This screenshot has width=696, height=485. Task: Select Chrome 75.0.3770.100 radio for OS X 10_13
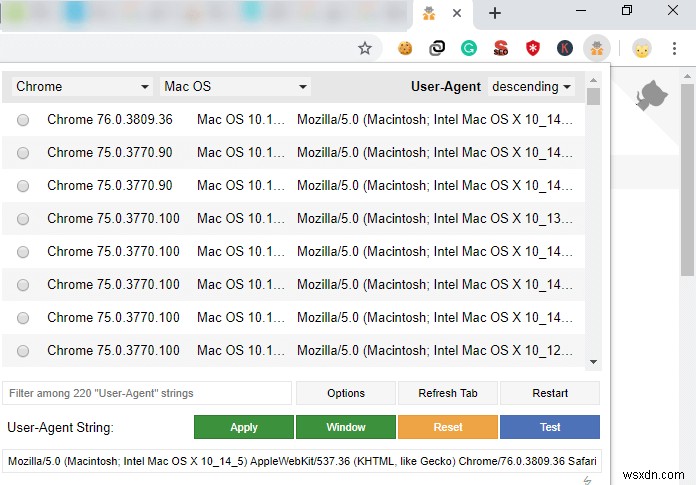[23, 219]
